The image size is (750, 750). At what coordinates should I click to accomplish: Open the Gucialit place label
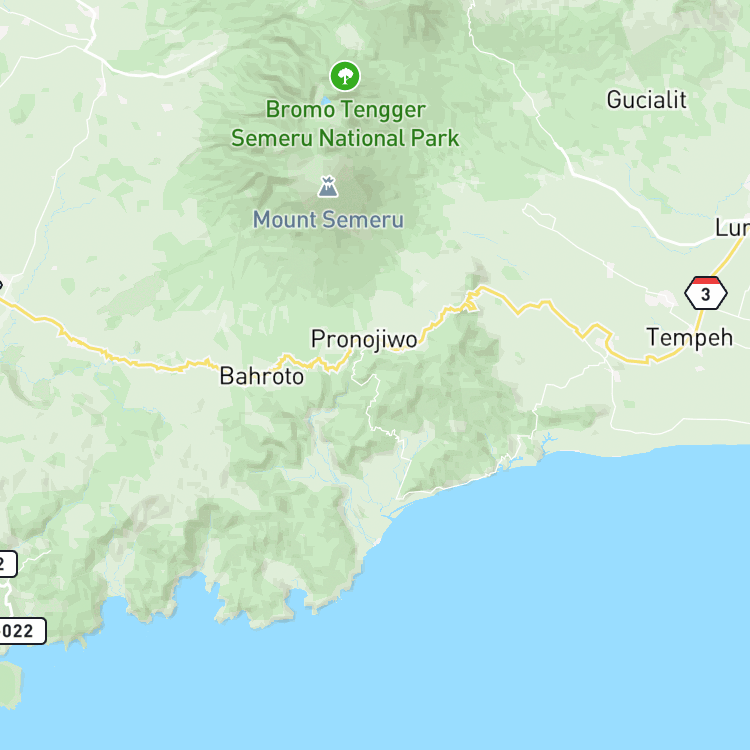click(x=646, y=100)
